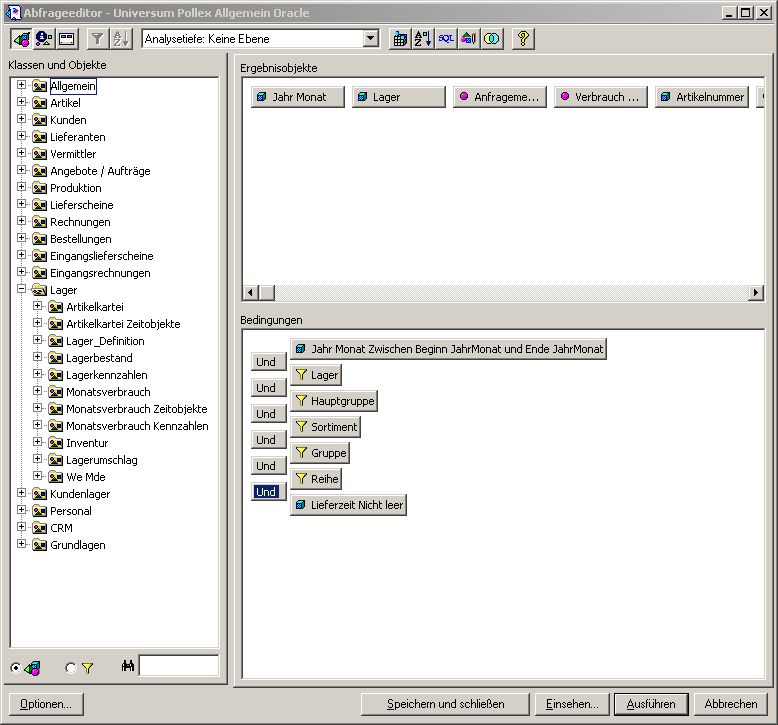
Task: Click the first toolbar icon with colored shapes
Action: 20,39
